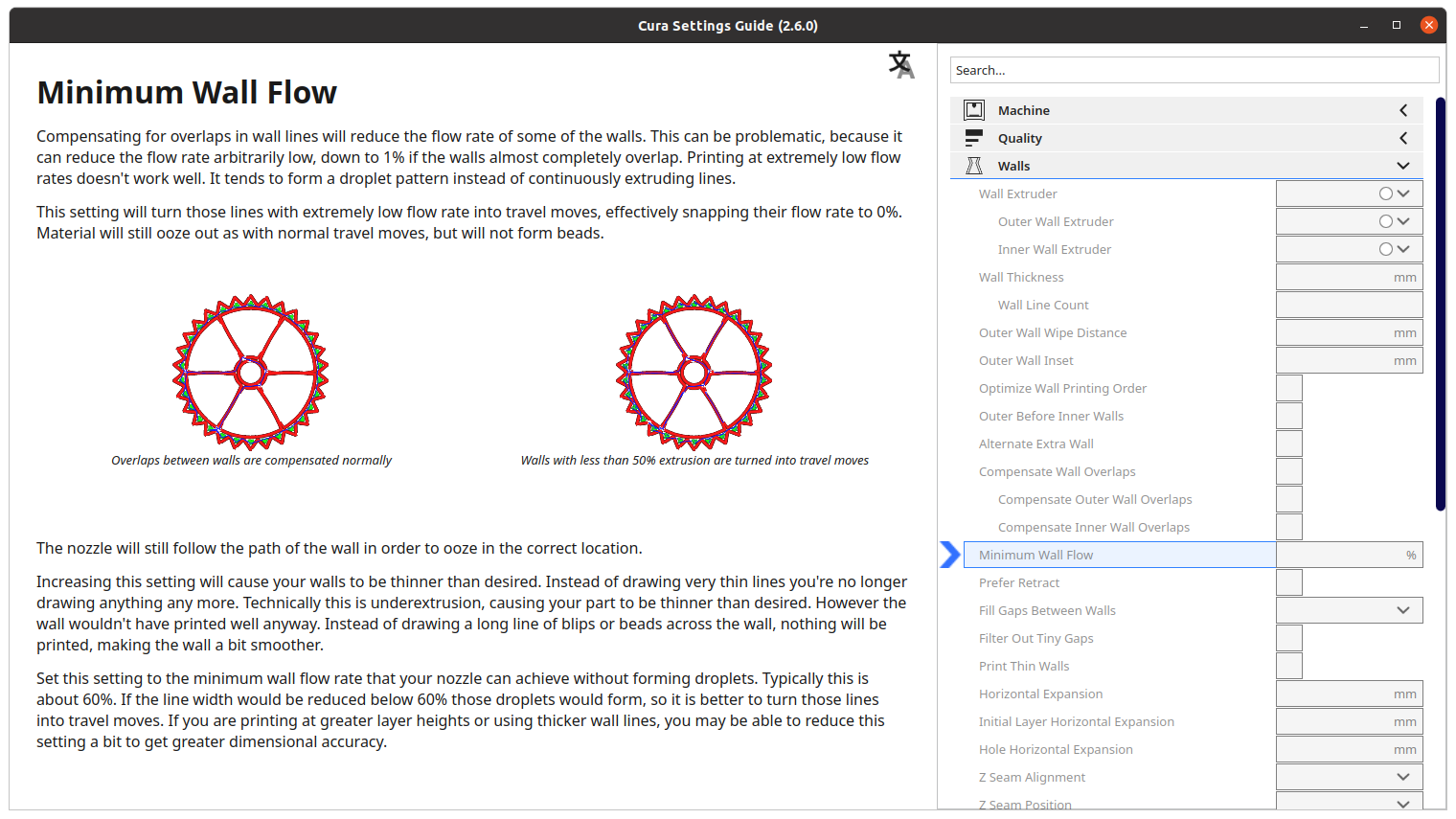Image resolution: width=1456 pixels, height=819 pixels.
Task: Toggle Prefer Retract checkbox
Action: click(x=1289, y=582)
